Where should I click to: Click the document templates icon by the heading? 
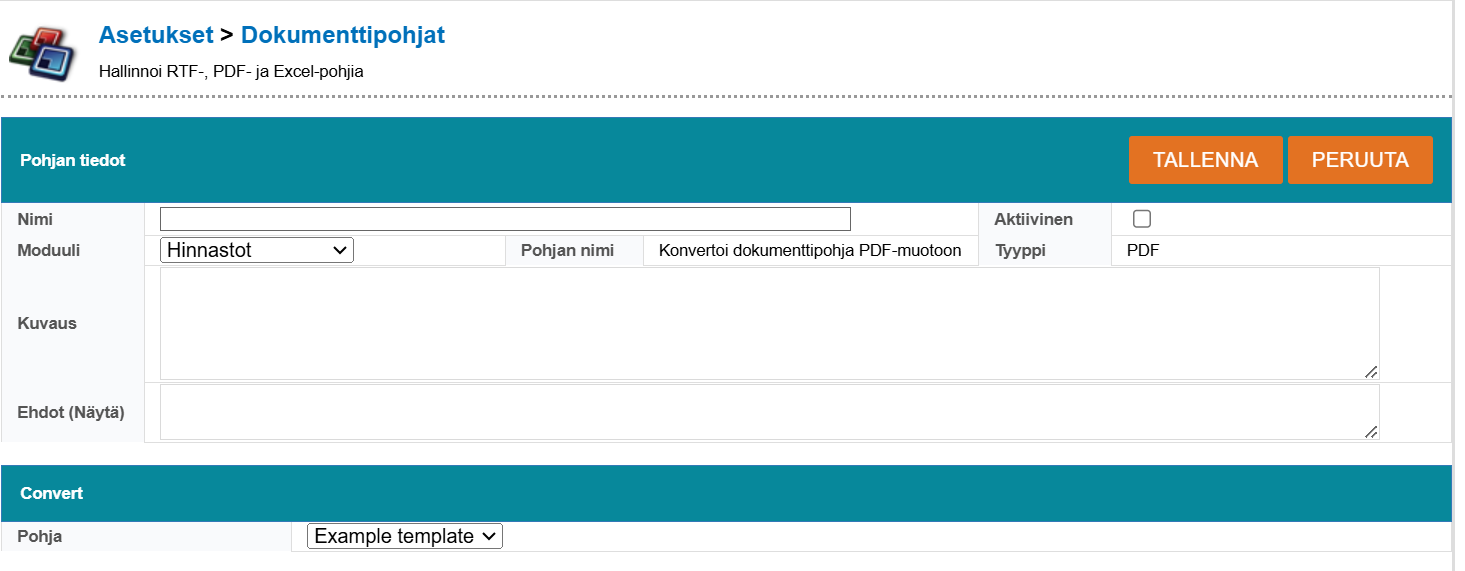point(43,51)
